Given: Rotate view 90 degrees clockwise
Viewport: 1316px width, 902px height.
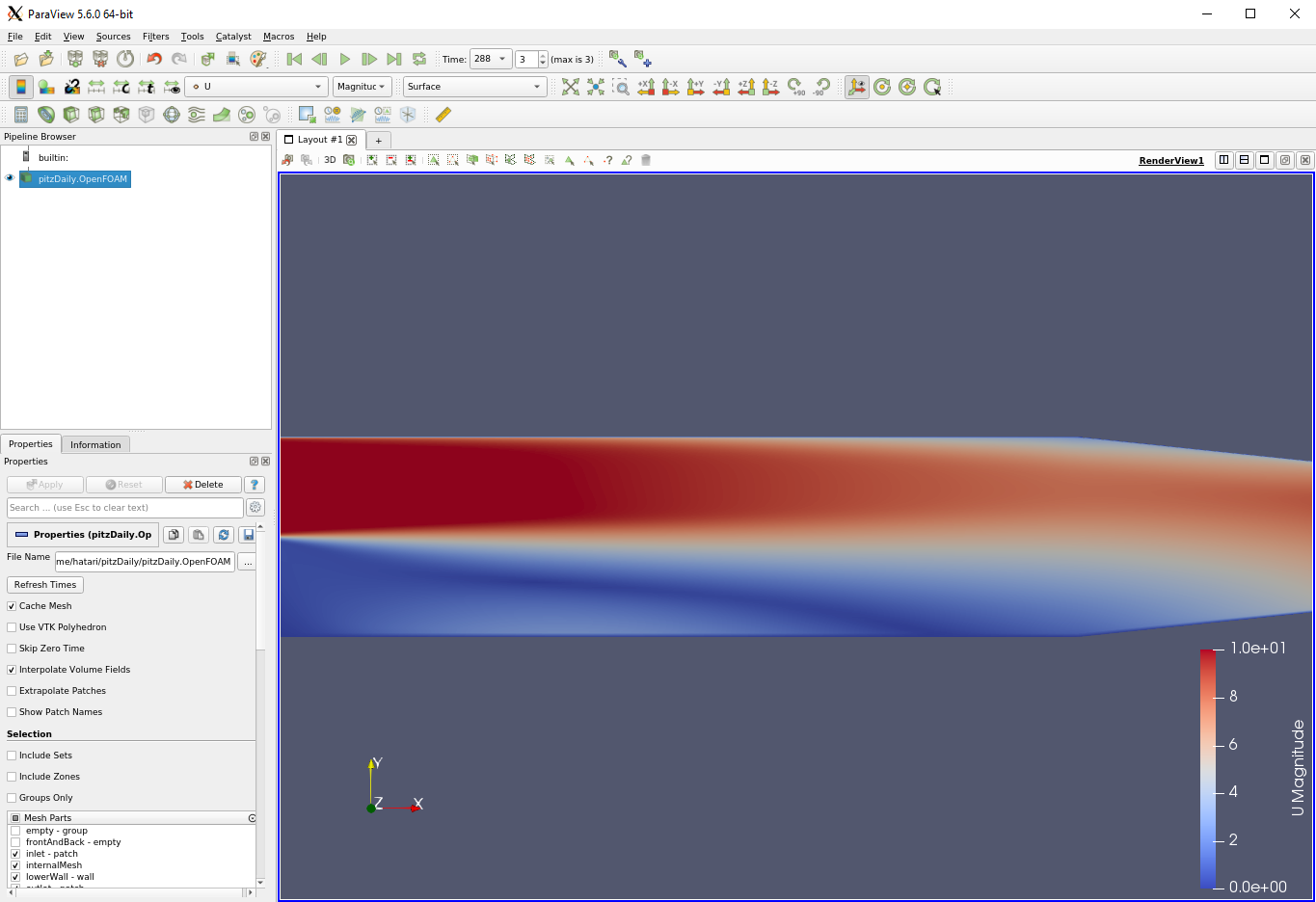Looking at the screenshot, I should 796,87.
